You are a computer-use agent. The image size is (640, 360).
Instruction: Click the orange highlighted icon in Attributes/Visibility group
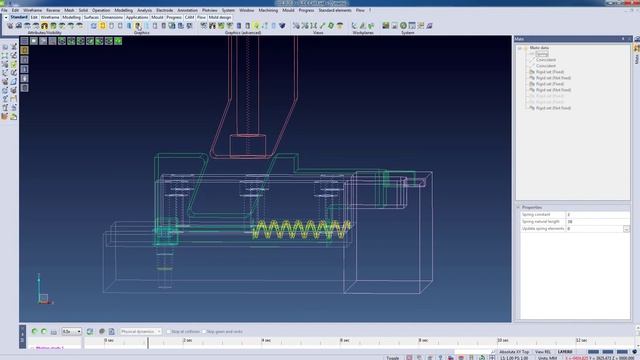tap(44, 26)
